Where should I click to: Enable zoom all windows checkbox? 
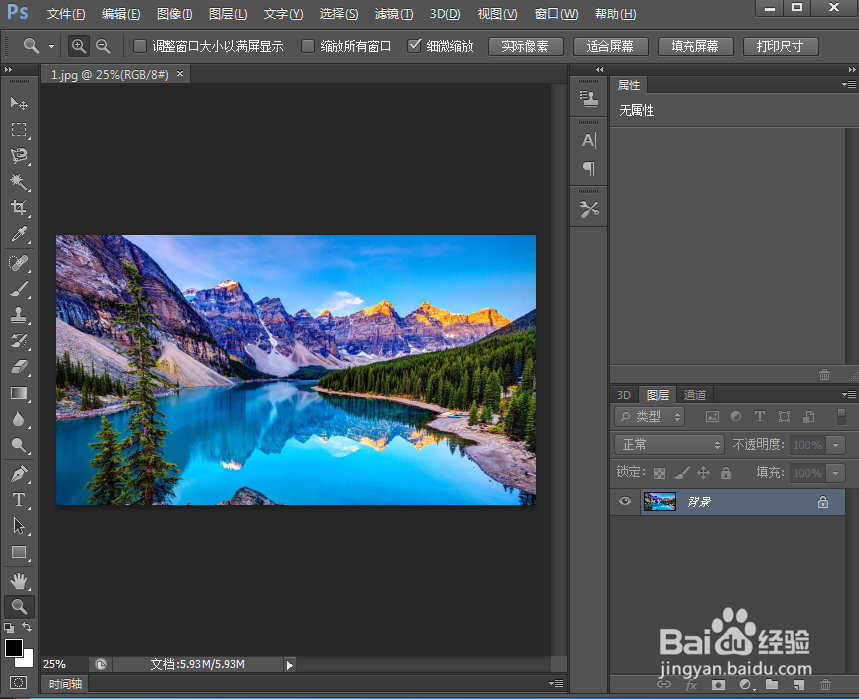coord(307,46)
